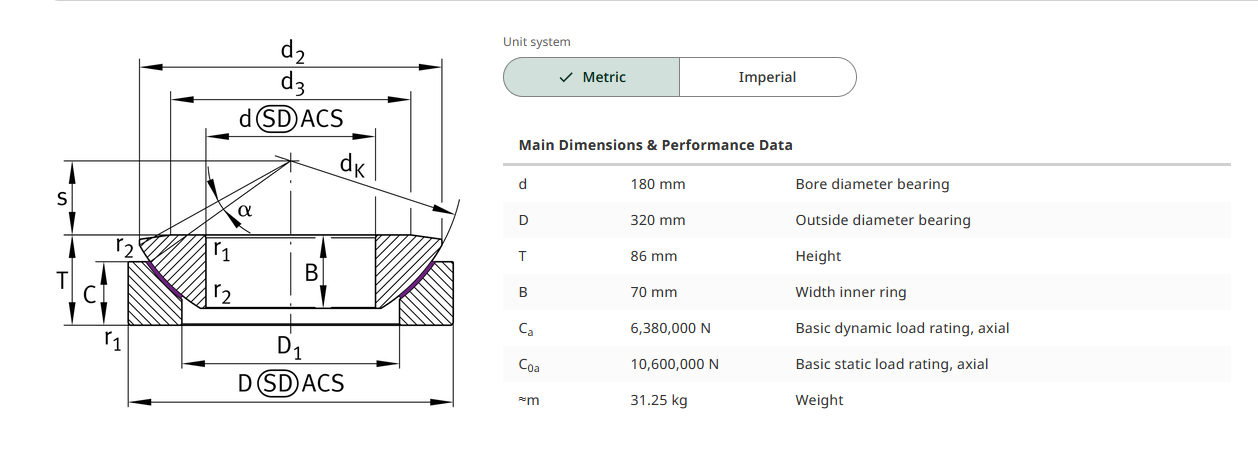Select the '31.25 kg' weight value
This screenshot has height=450, width=1258.
pos(659,400)
